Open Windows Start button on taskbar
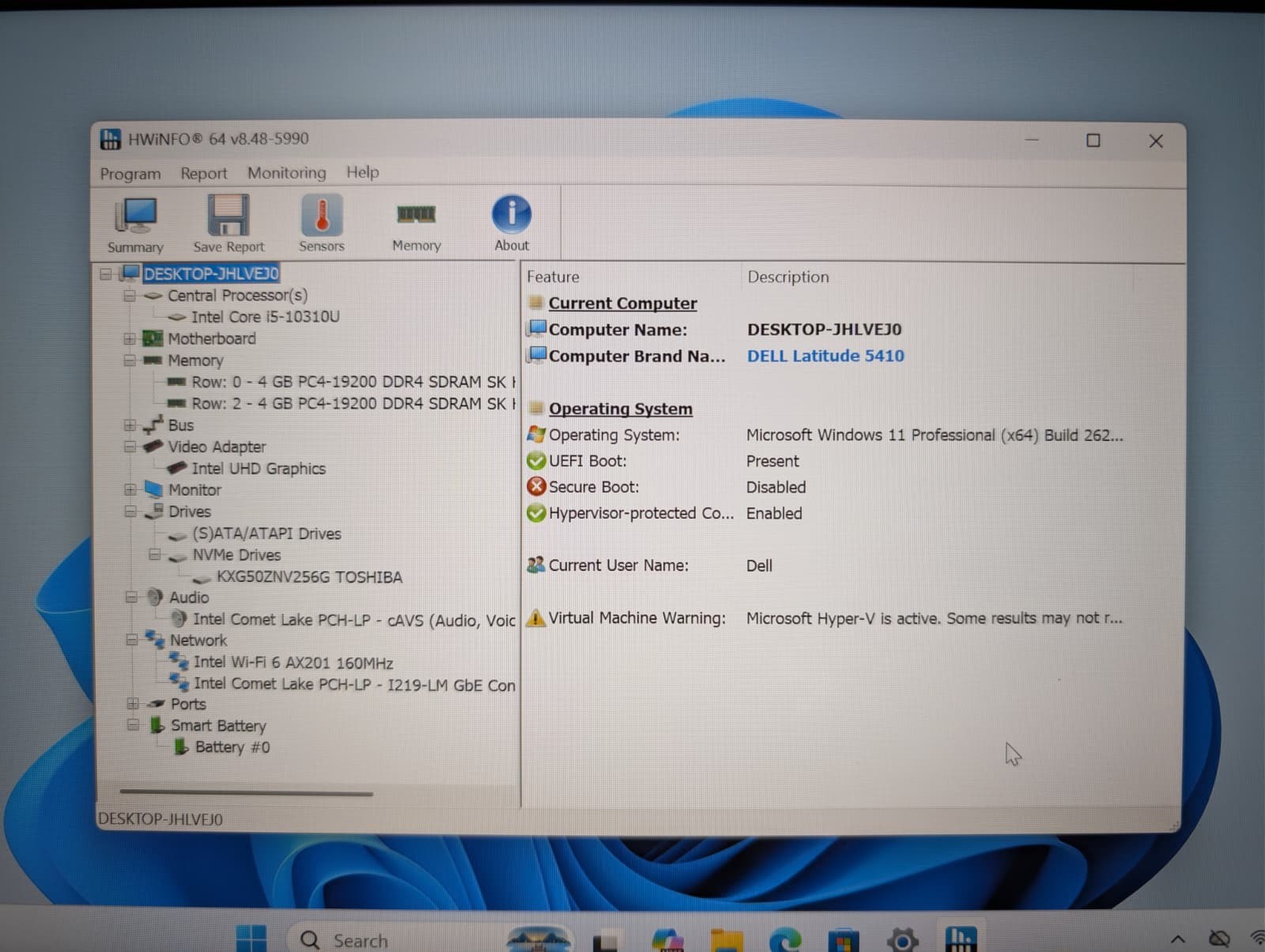The height and width of the screenshot is (952, 1265). click(x=251, y=939)
